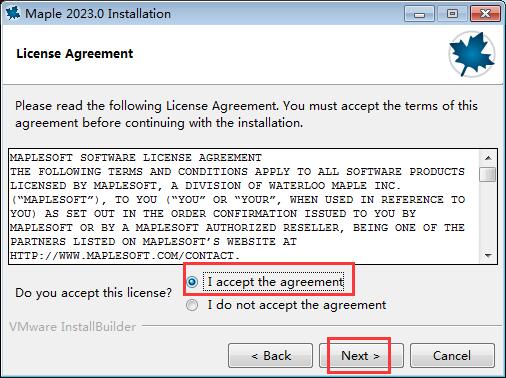Click the large blue Maple leaf logo
This screenshot has width=506, height=378.
pos(472,54)
